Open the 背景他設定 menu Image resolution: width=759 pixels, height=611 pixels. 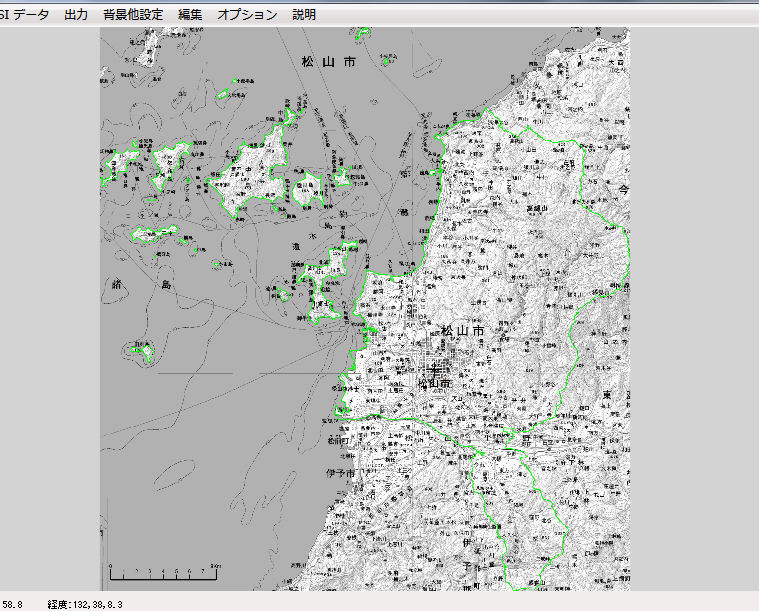pos(132,15)
